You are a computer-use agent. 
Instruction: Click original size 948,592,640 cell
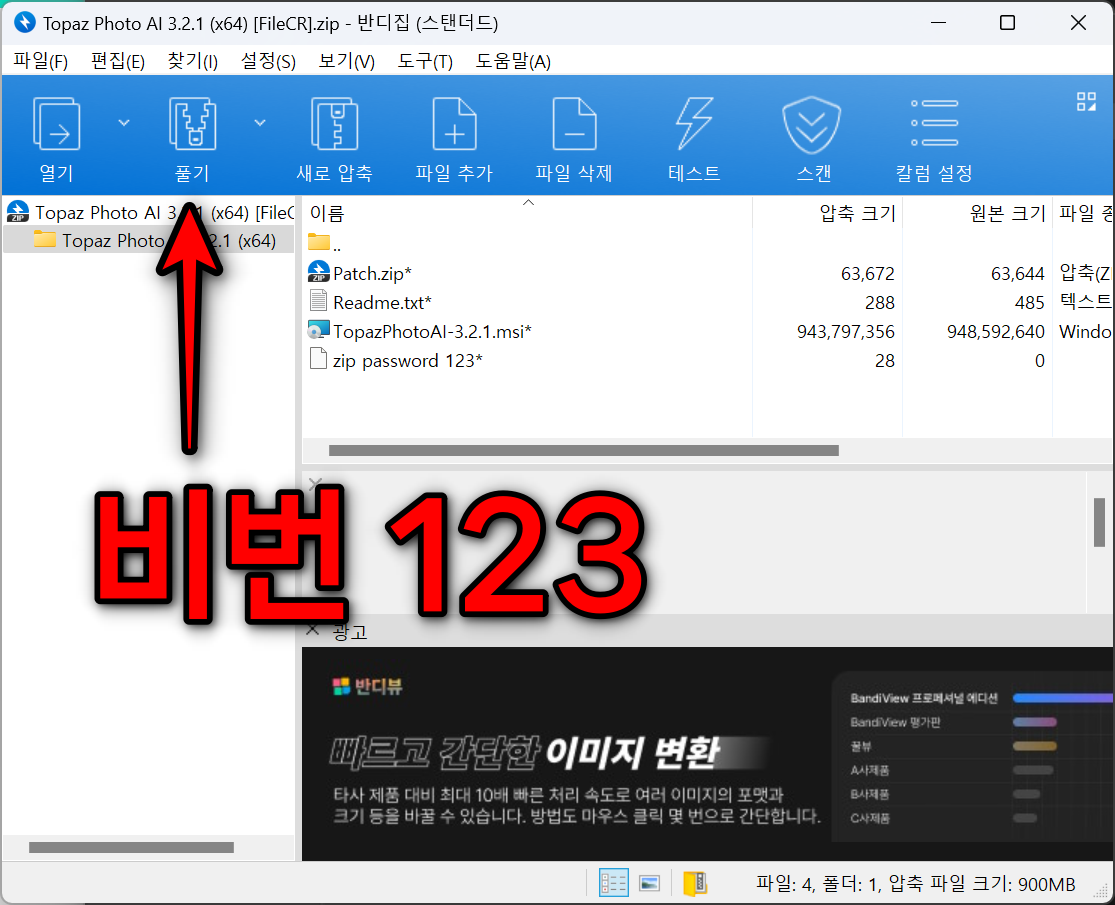[996, 332]
